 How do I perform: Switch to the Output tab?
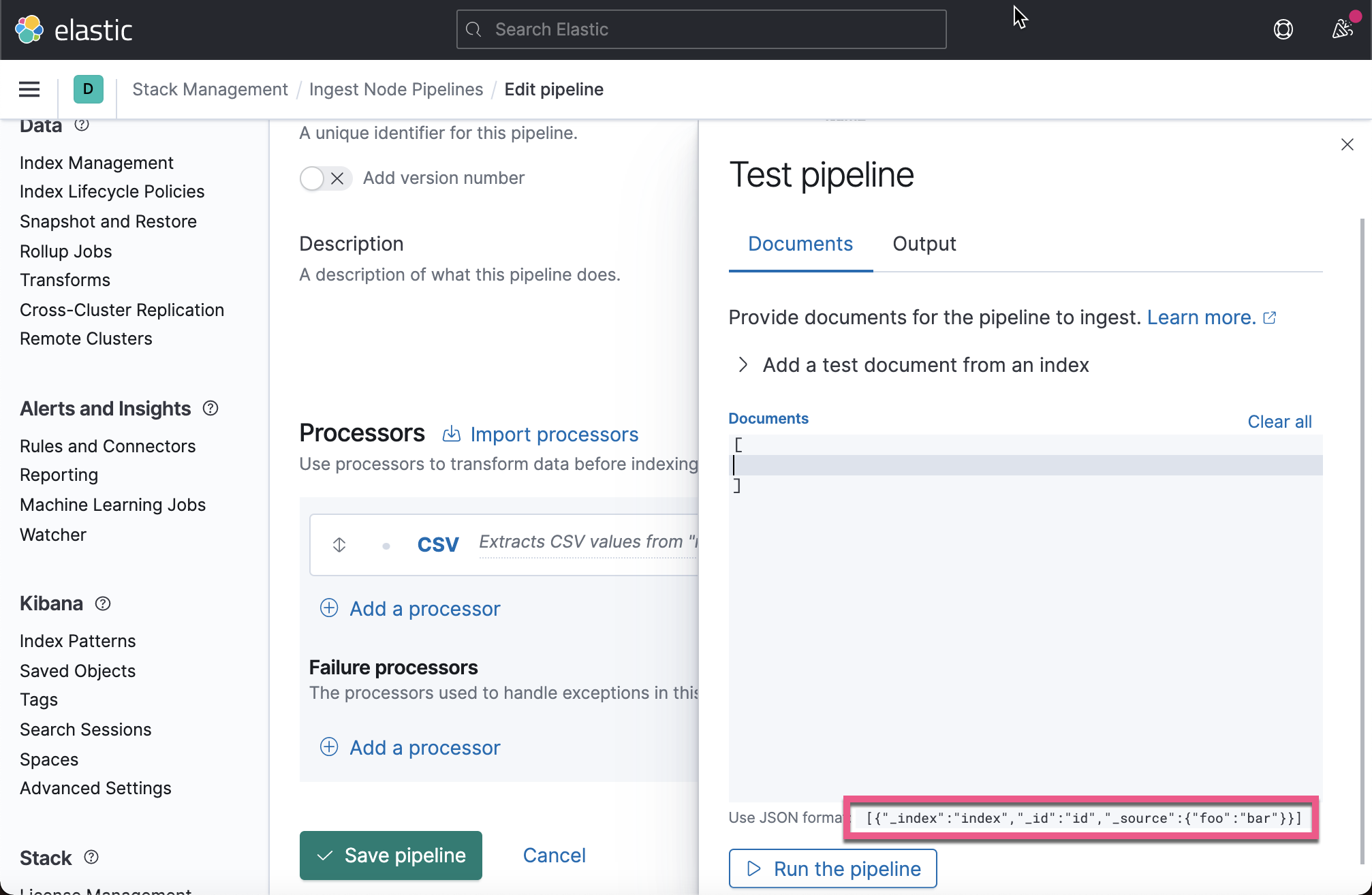point(924,244)
